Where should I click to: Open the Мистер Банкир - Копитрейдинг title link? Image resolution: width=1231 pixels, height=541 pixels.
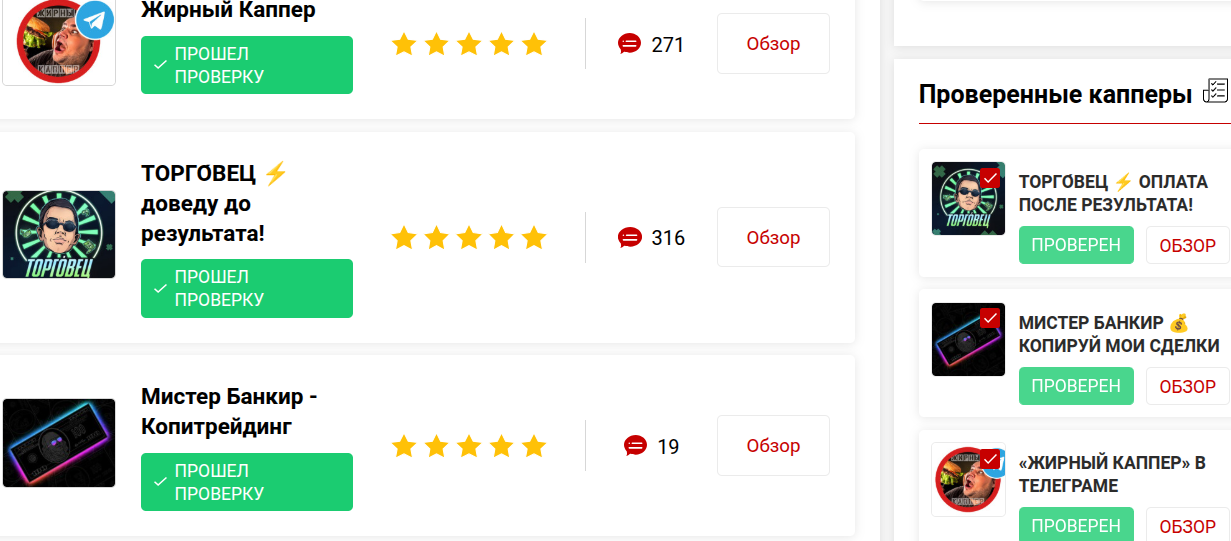pyautogui.click(x=229, y=412)
